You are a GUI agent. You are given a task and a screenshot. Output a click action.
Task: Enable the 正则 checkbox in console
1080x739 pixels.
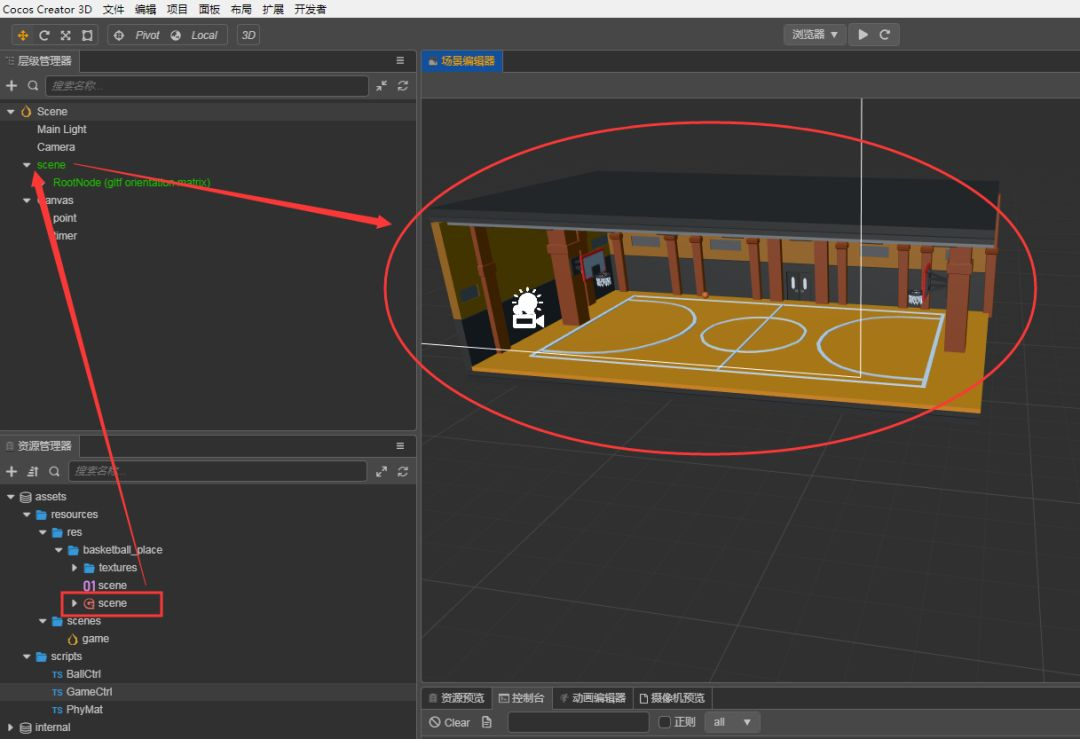click(x=664, y=722)
